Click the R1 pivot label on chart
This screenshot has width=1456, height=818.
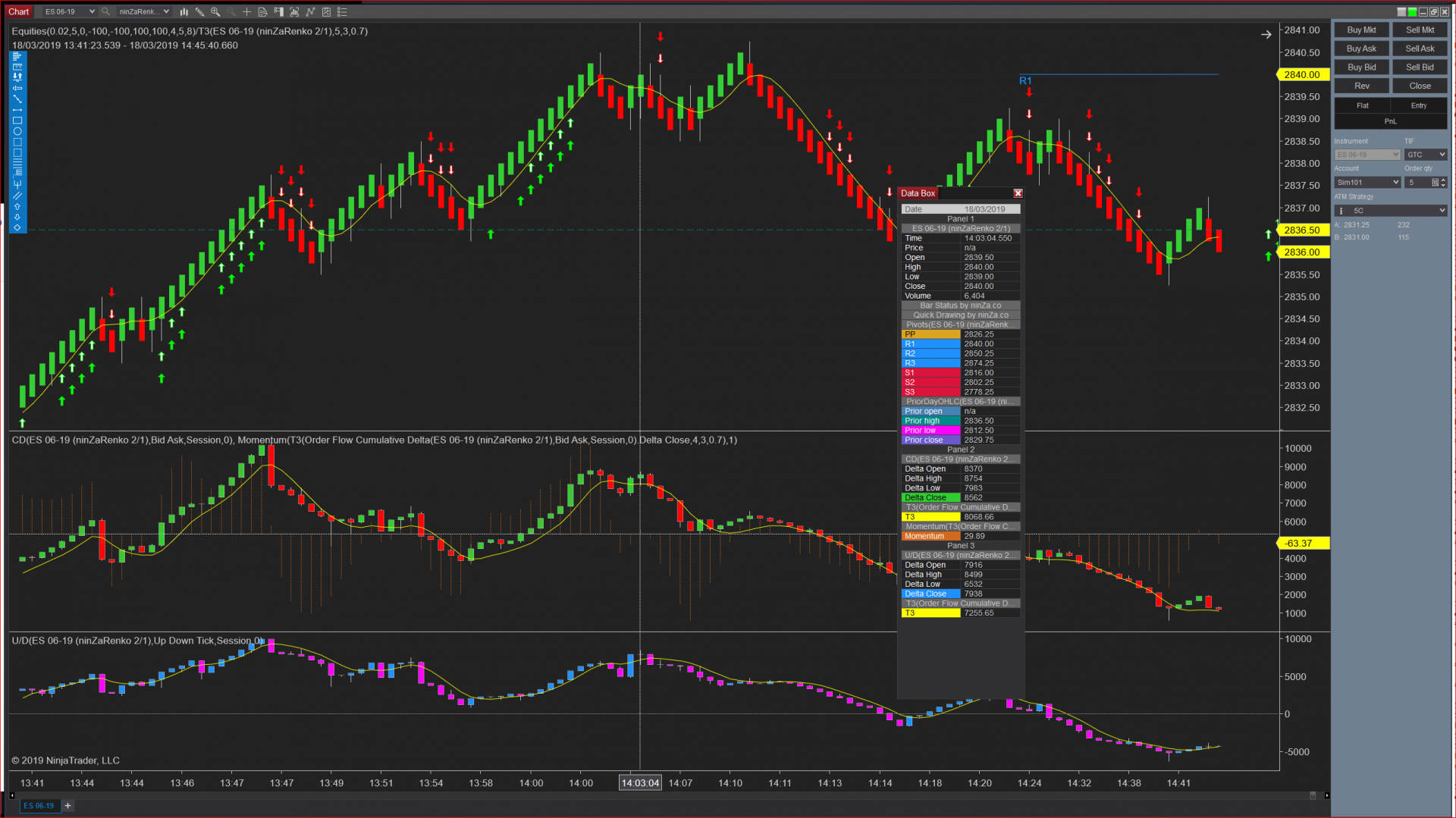click(x=1025, y=81)
